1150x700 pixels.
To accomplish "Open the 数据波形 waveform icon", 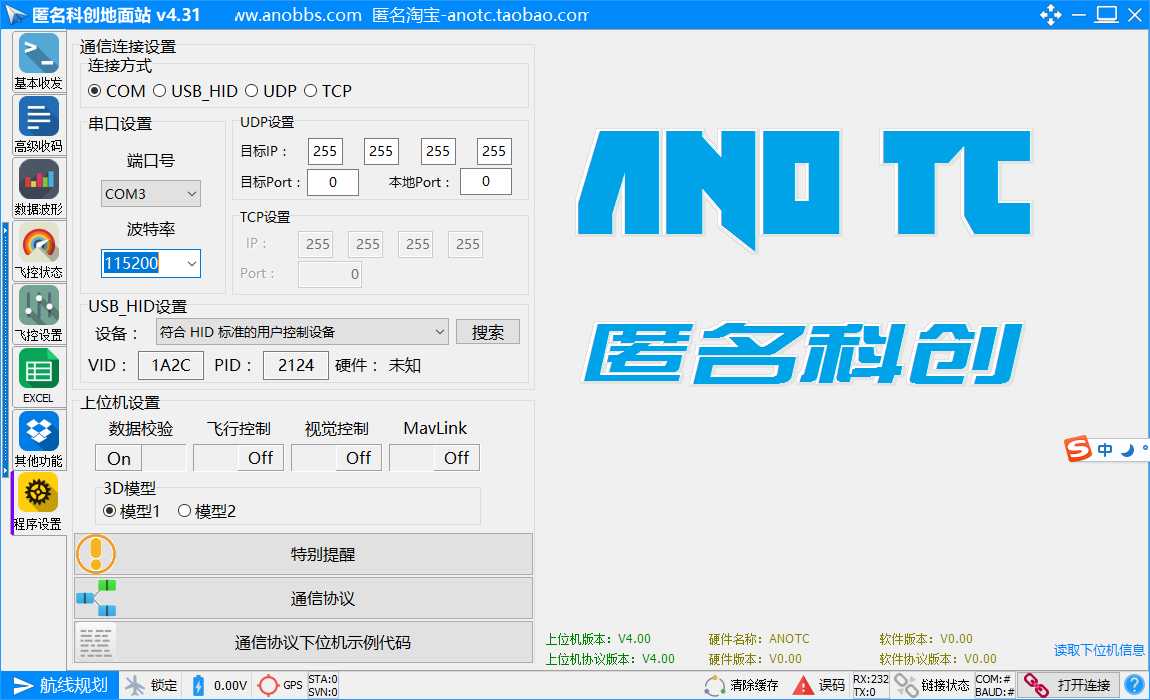I will click(x=39, y=187).
